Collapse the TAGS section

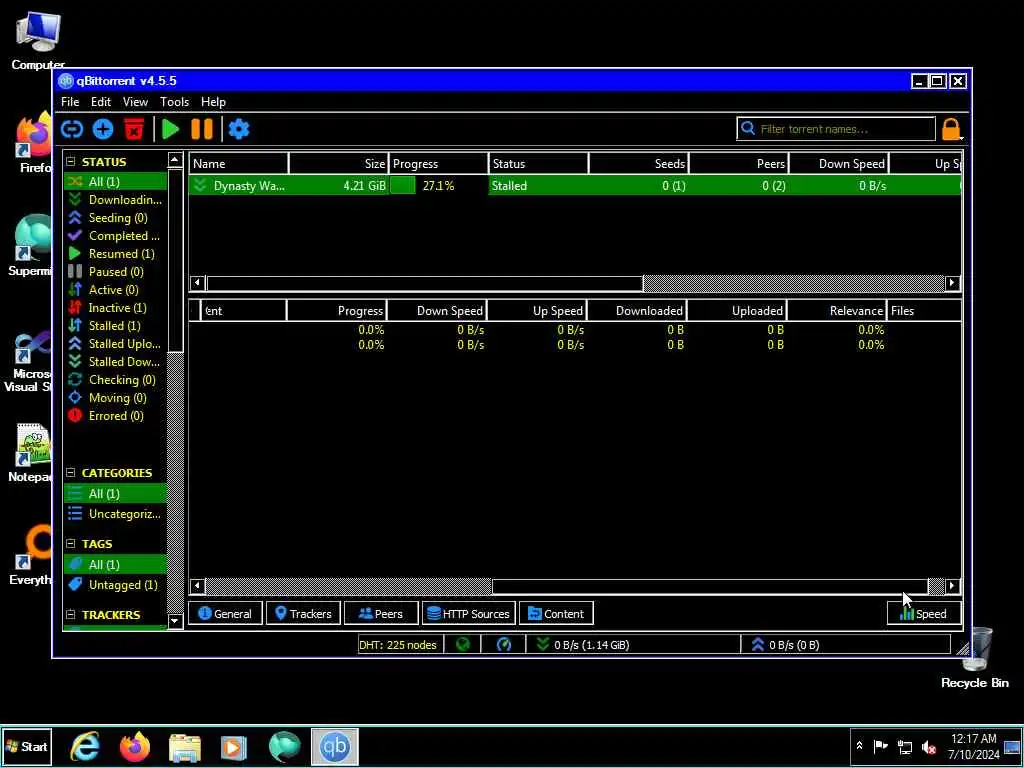tap(71, 544)
